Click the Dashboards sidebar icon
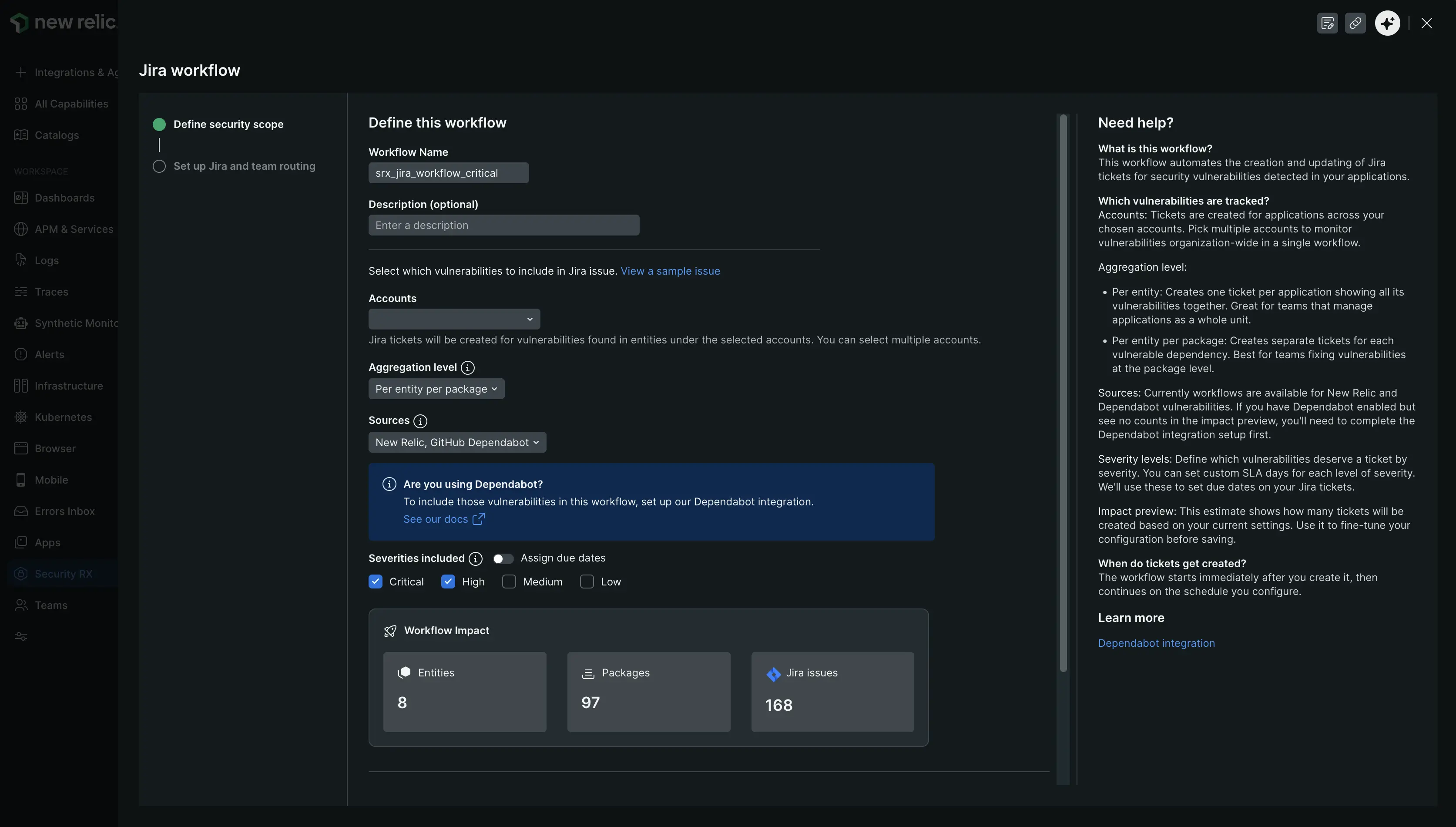Screen dimensions: 1456x827 (x=21, y=198)
